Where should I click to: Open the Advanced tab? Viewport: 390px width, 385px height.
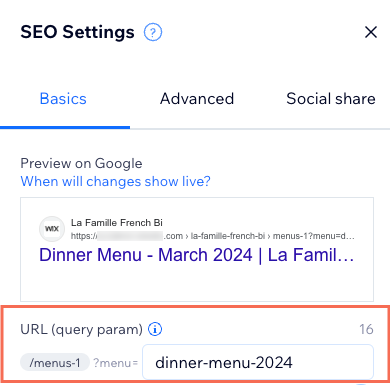pyautogui.click(x=197, y=99)
